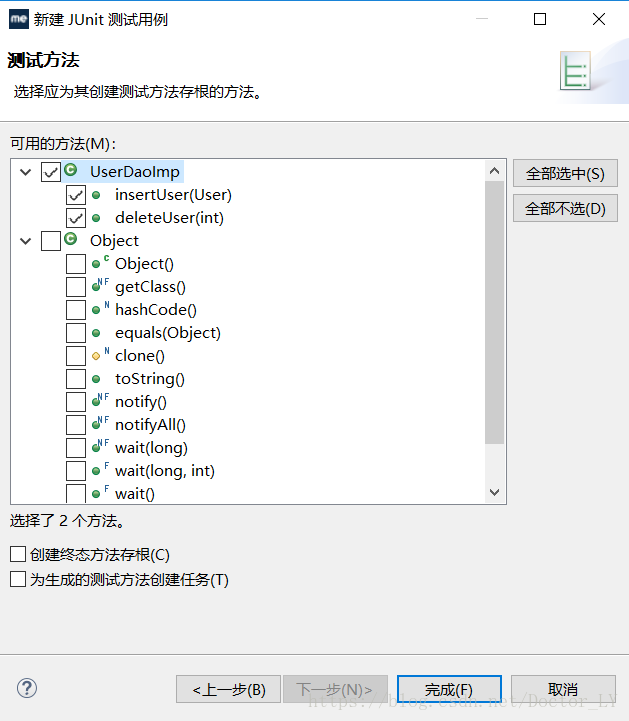
Task: Enable 创建终态方法存根(C) option
Action: 18,555
